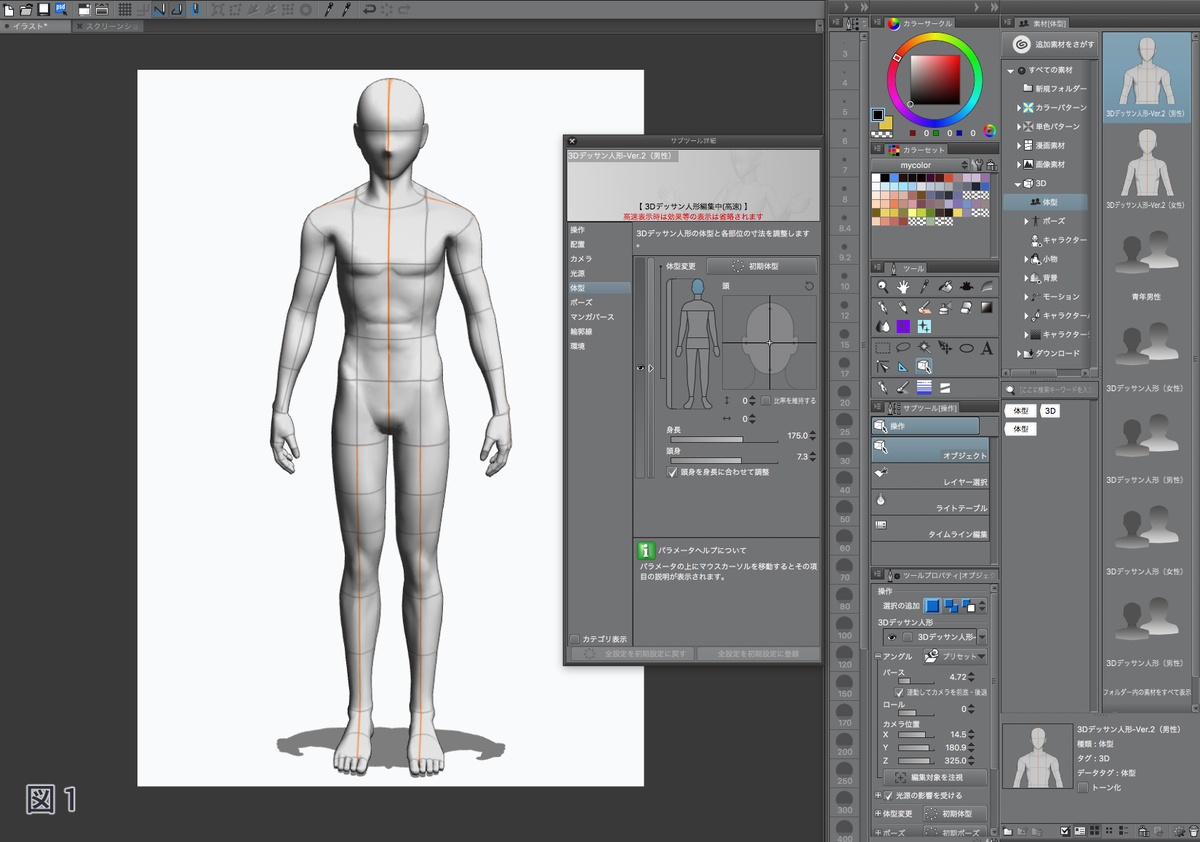Click 編集対象を注視 button
The width and height of the screenshot is (1200, 842).
tap(935, 777)
